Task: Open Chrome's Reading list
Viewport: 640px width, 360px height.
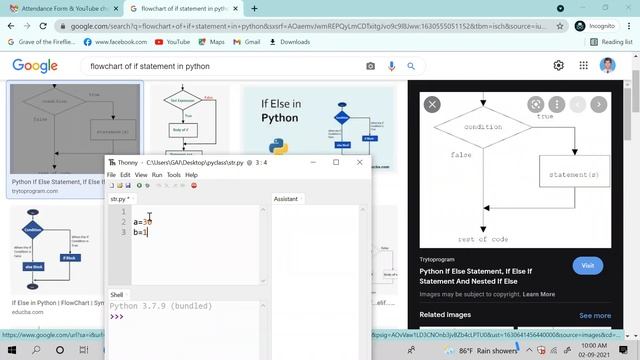Action: (x=611, y=42)
